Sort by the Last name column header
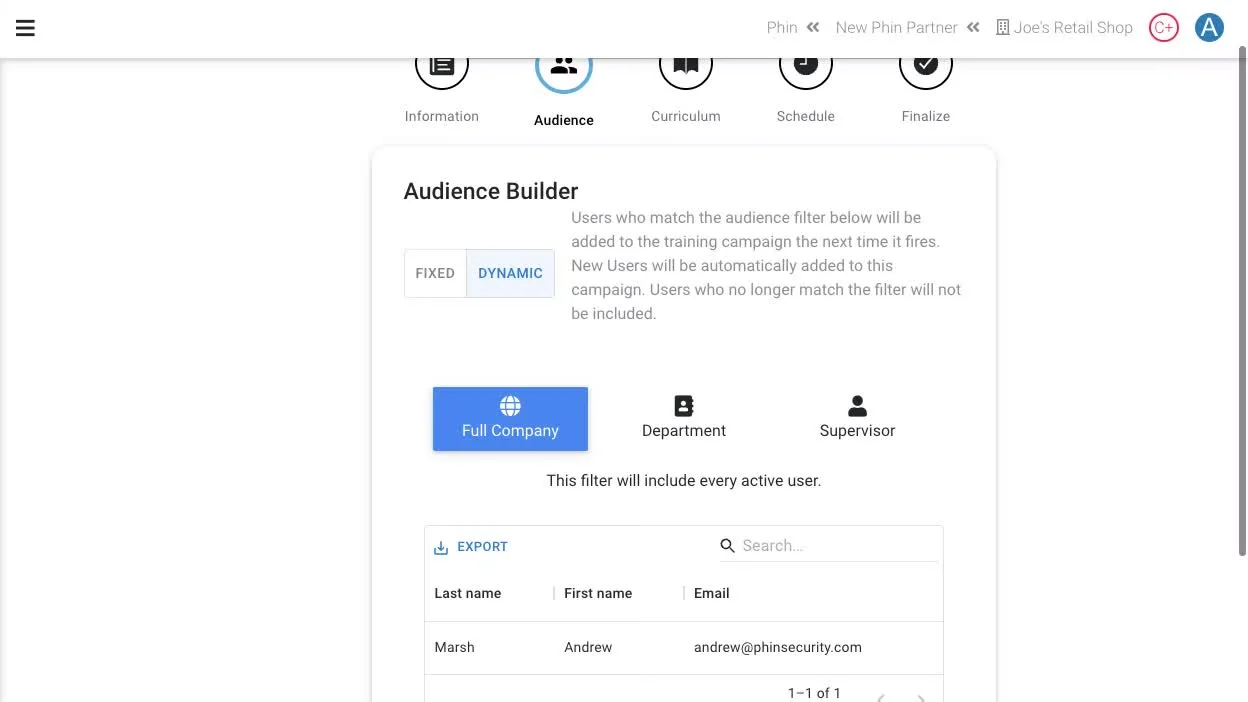1248x702 pixels. [x=468, y=593]
